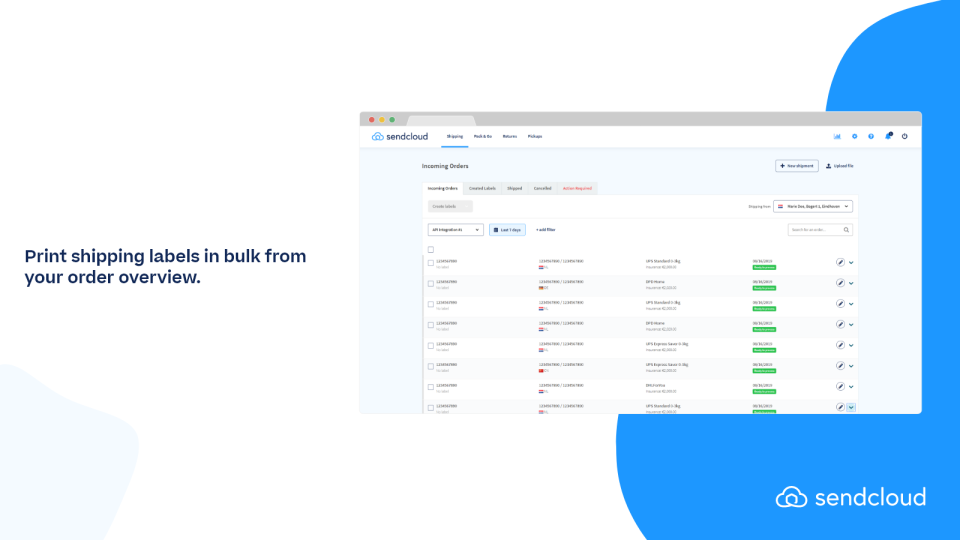Open the Action Required tab
The image size is (960, 540).
pos(577,189)
